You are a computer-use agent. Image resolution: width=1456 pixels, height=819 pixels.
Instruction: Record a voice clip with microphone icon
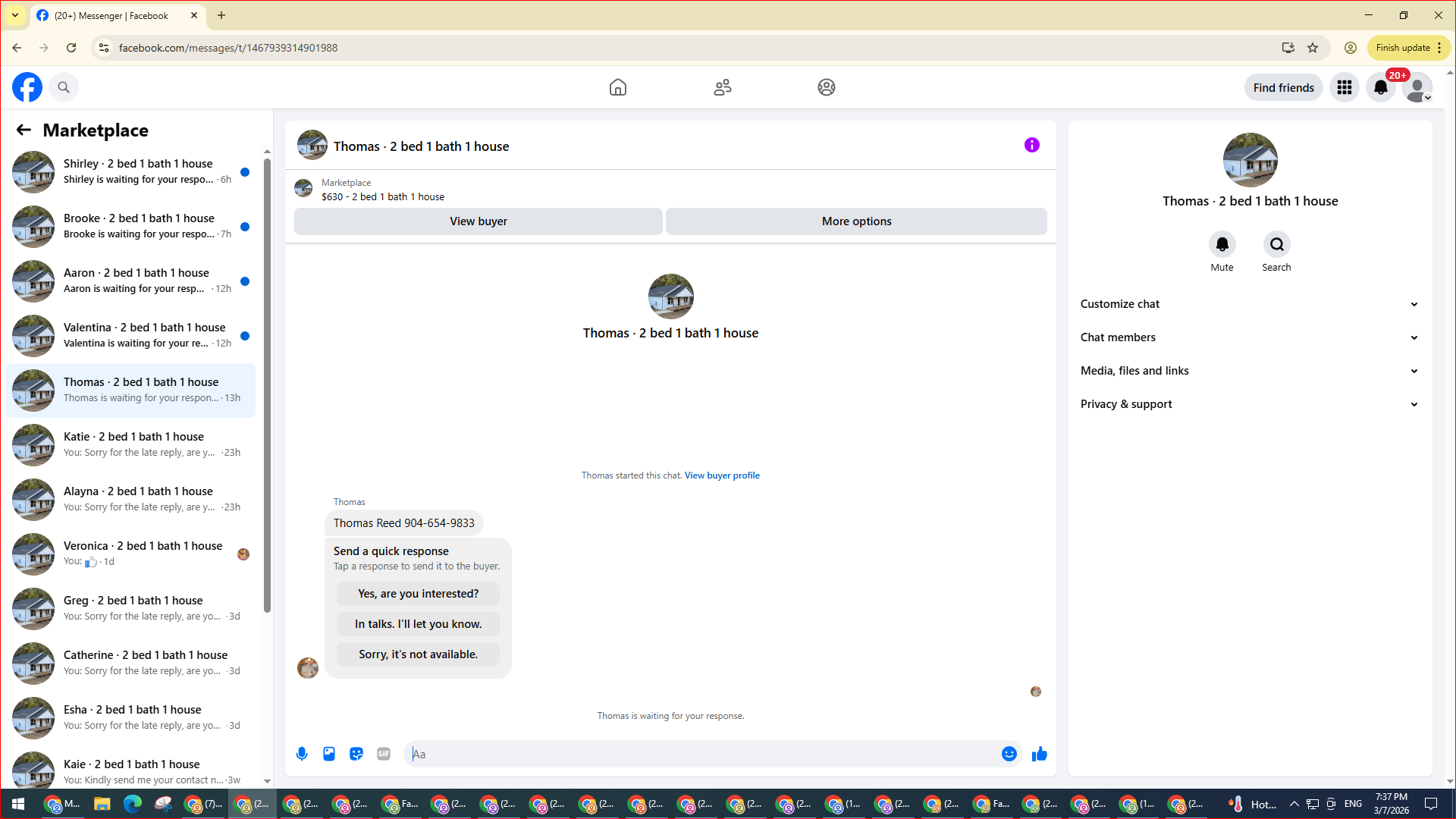click(x=302, y=754)
